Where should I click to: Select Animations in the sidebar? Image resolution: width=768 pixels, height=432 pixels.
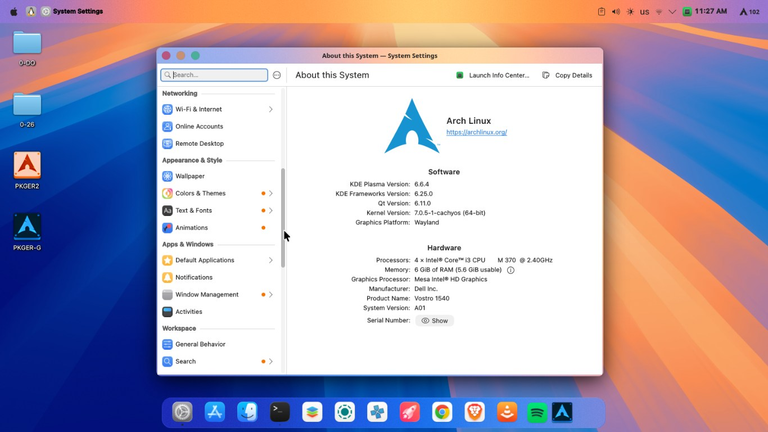[x=218, y=227]
